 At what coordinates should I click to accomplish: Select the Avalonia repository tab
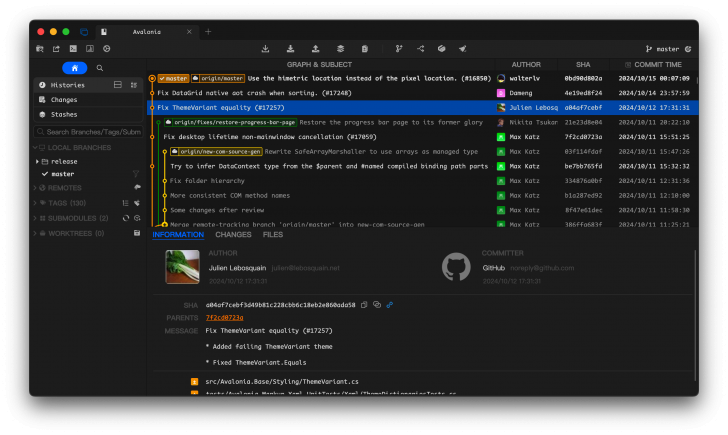147,32
